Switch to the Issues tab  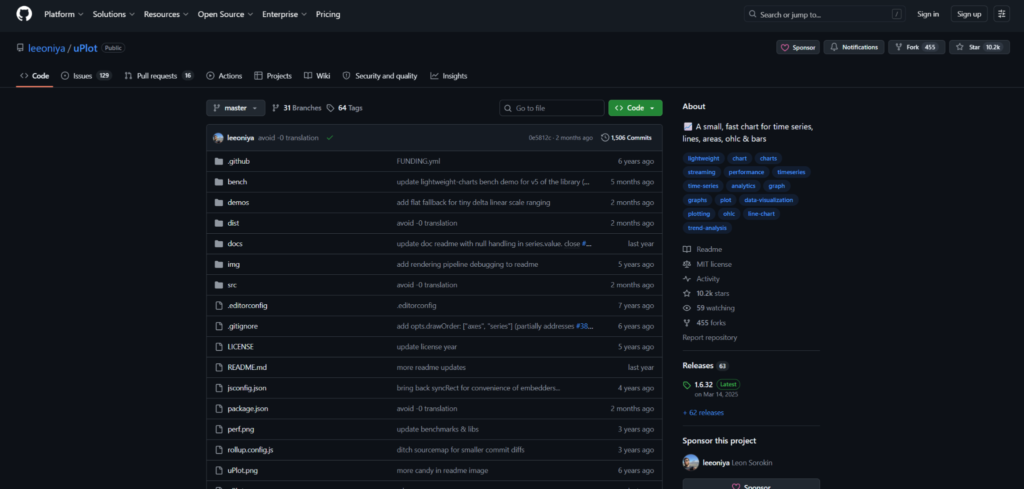86,76
